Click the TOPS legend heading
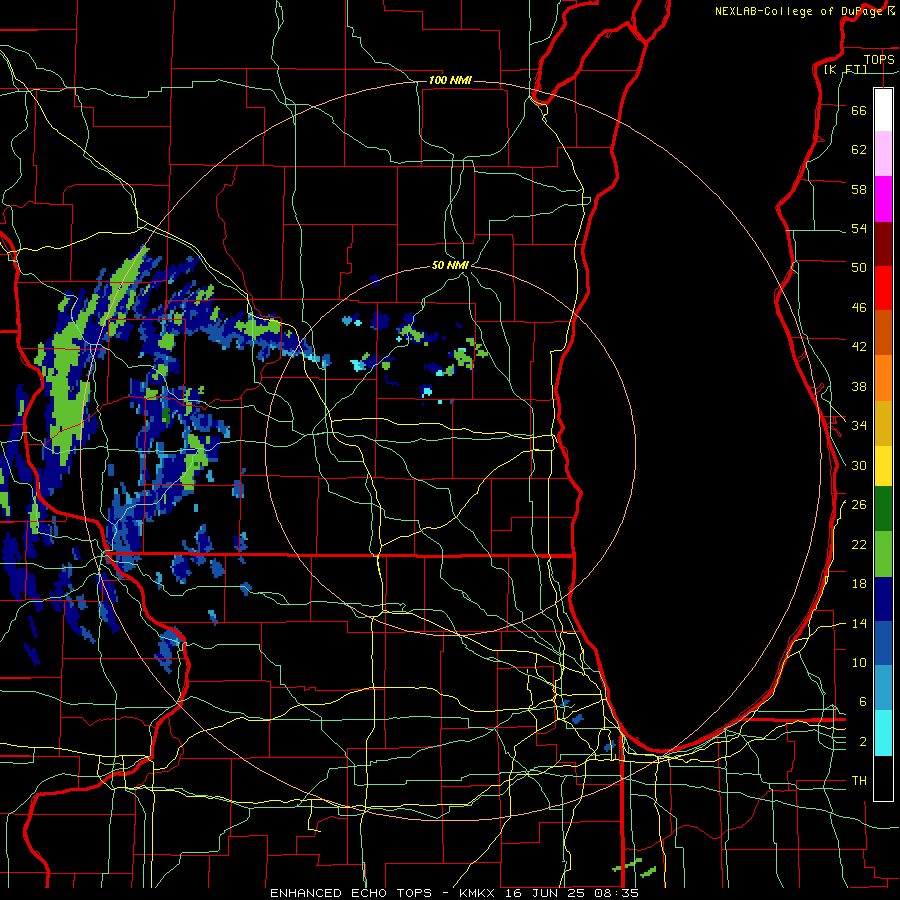This screenshot has height=900, width=900. 879,59
